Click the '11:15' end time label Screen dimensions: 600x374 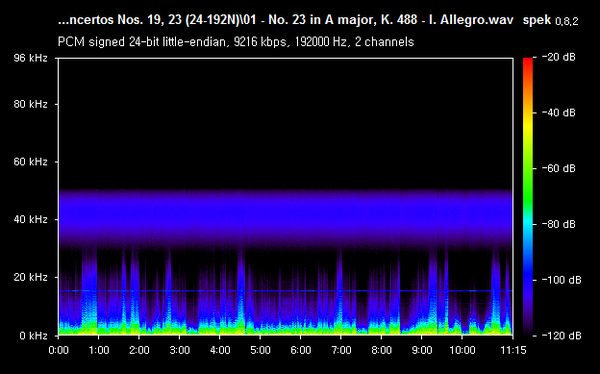pos(513,350)
